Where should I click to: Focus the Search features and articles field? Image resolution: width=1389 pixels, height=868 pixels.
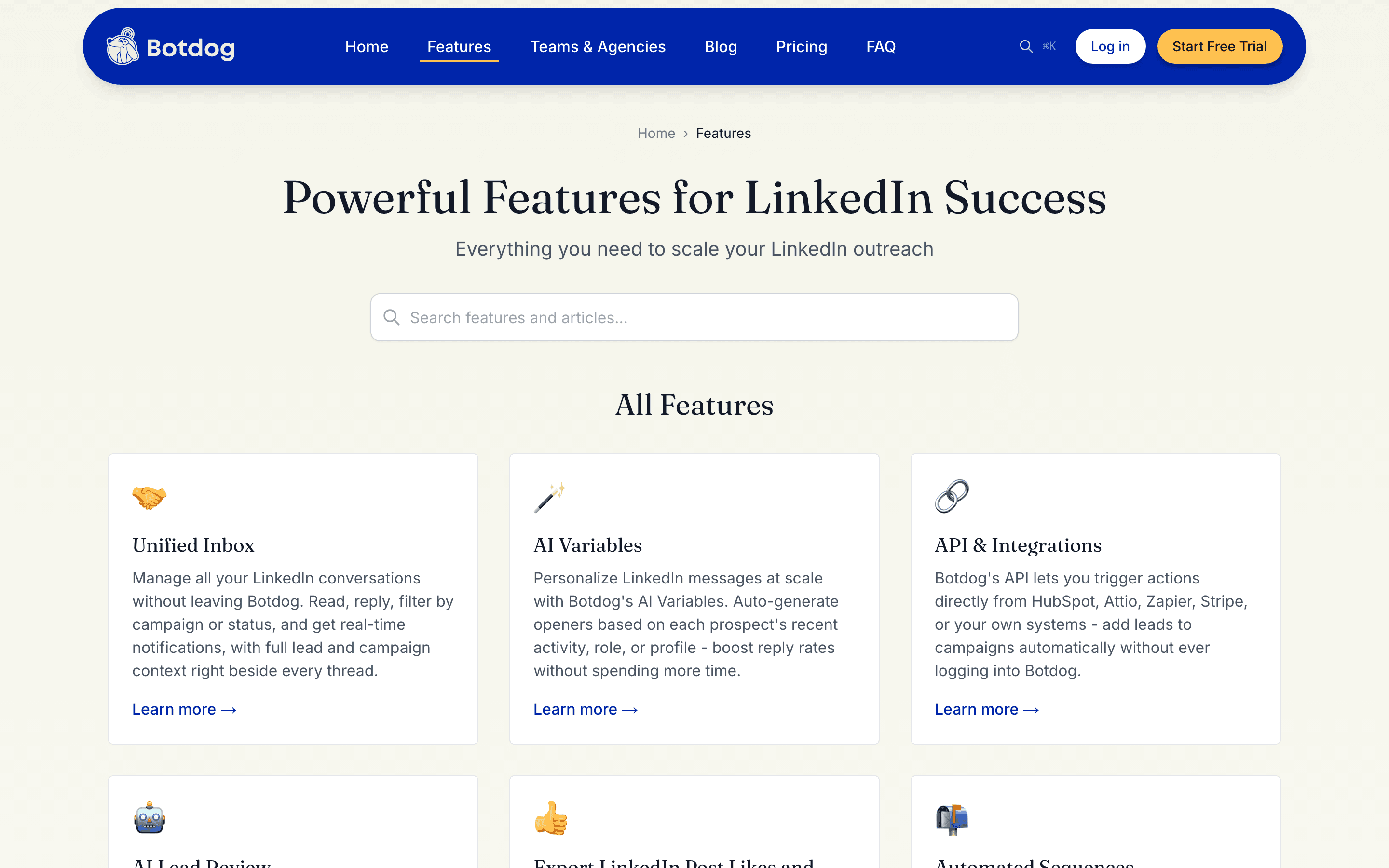694,317
